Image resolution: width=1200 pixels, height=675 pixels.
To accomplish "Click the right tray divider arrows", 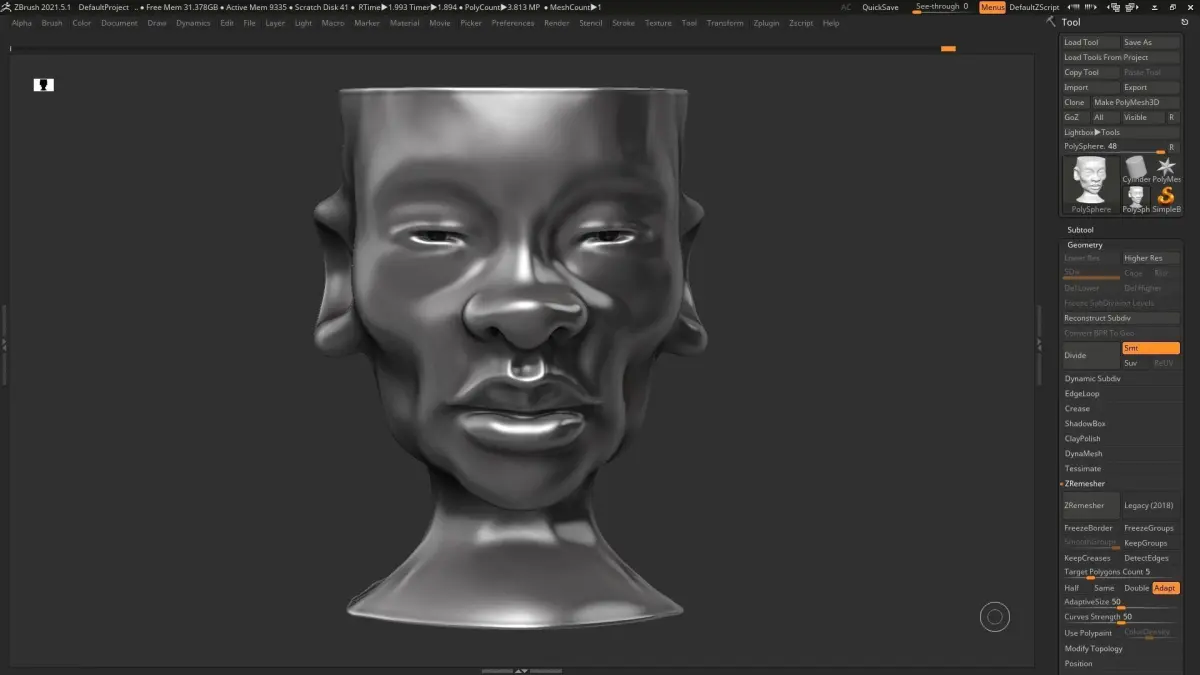I will click(1040, 343).
